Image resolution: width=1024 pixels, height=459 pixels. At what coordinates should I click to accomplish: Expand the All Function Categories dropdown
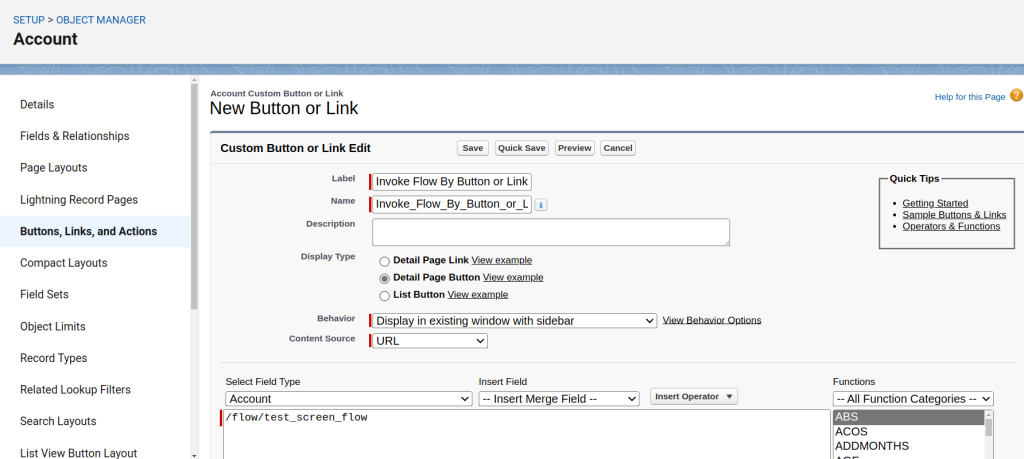coord(913,398)
